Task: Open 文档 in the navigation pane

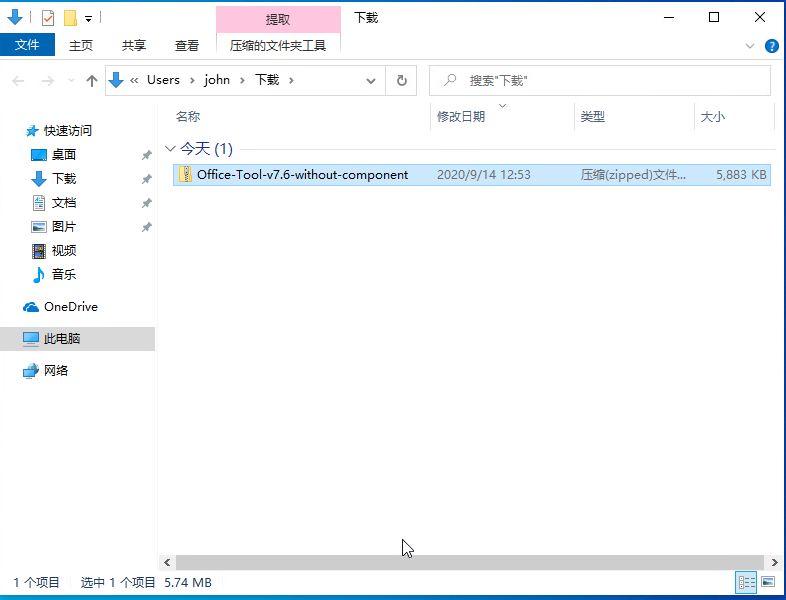Action: click(x=64, y=203)
